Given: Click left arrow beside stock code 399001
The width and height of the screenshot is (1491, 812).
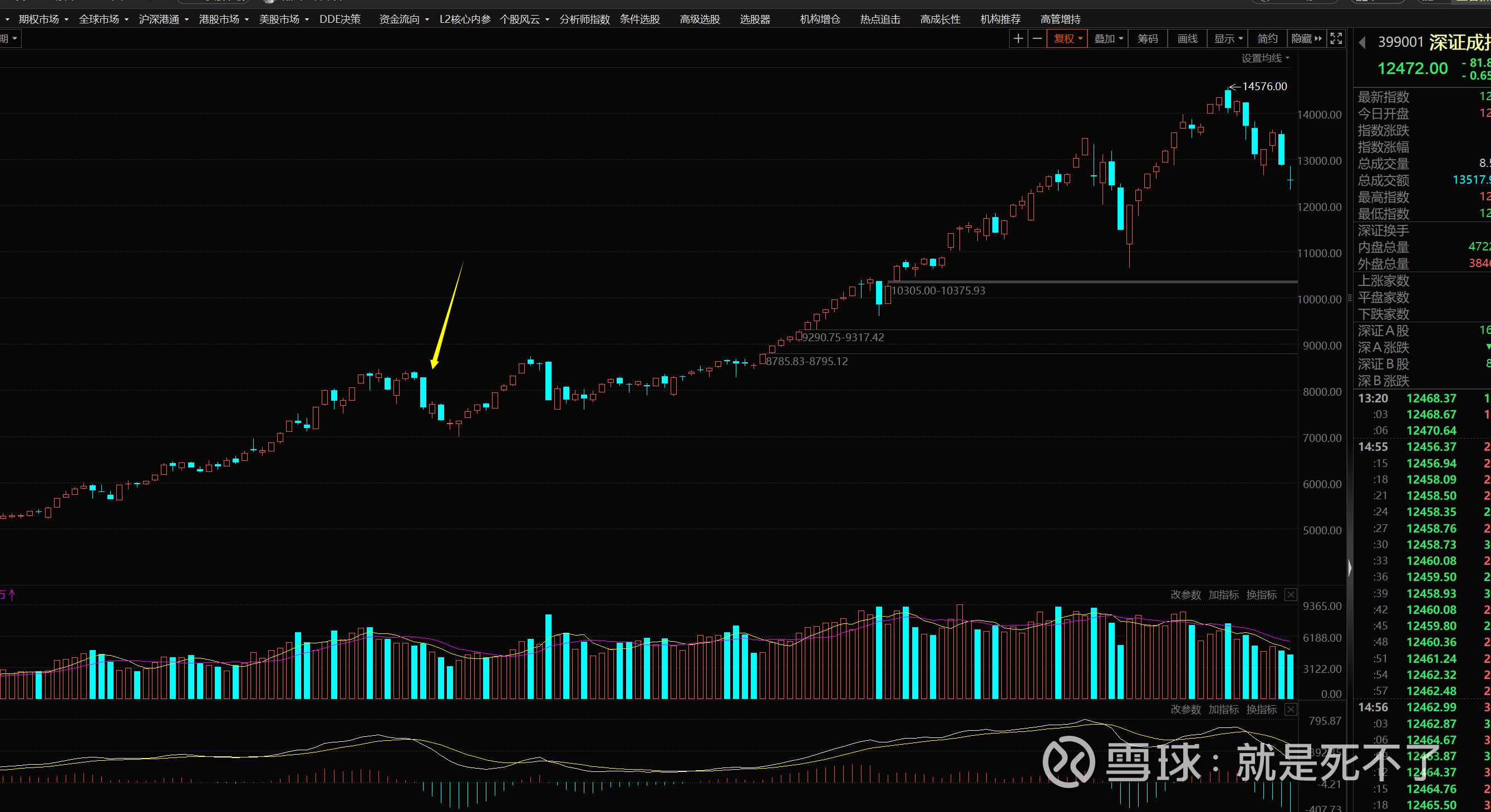Looking at the screenshot, I should click(x=1362, y=42).
